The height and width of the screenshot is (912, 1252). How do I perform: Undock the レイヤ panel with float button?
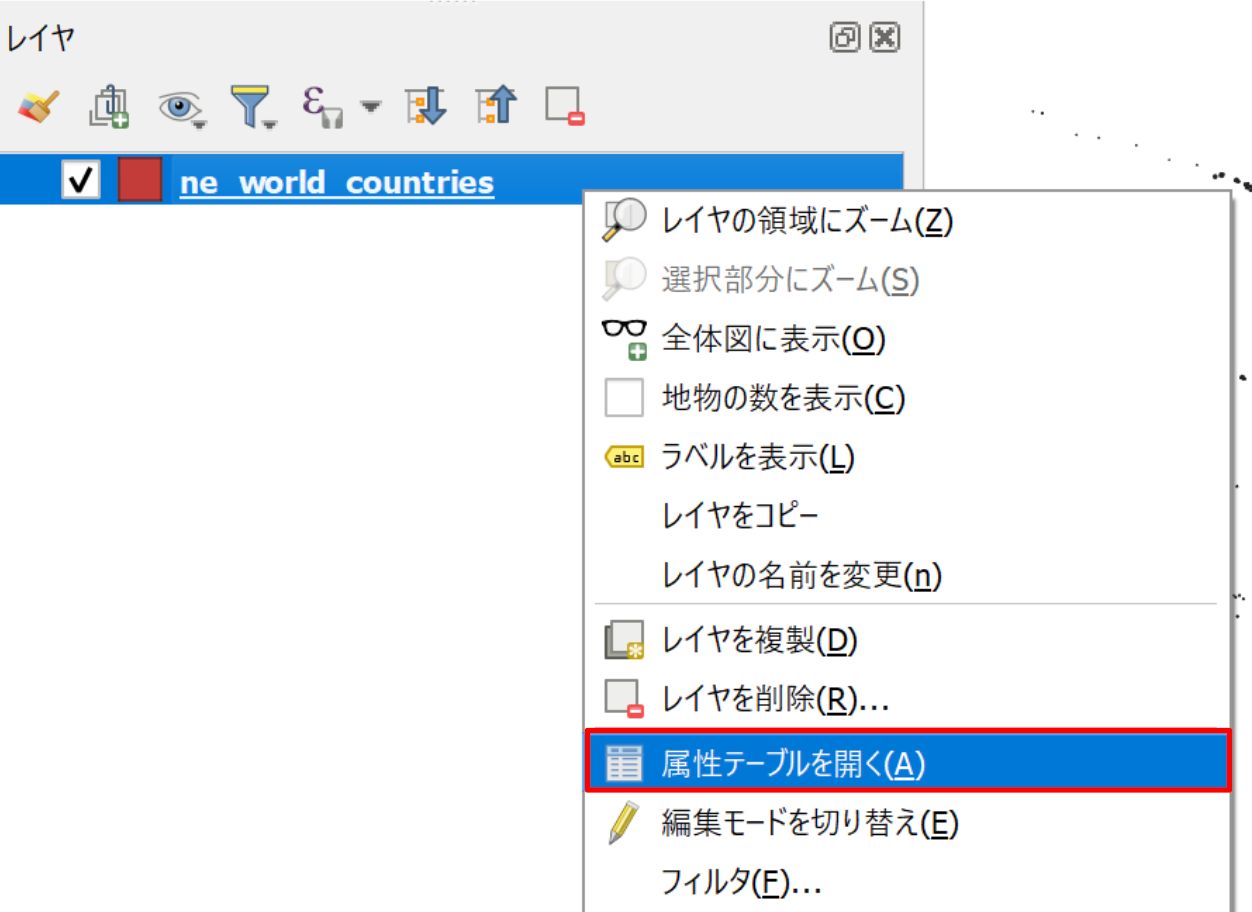pyautogui.click(x=845, y=38)
